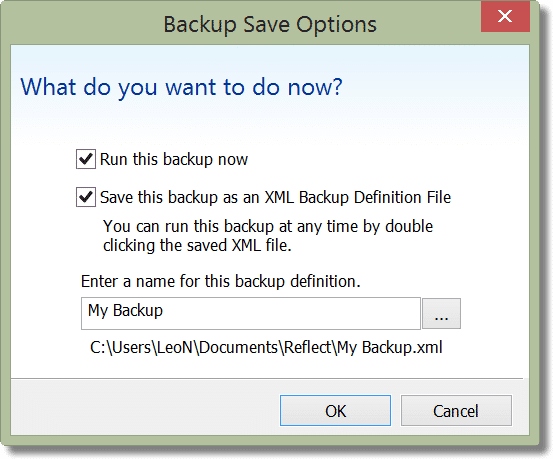This screenshot has width=553, height=459.
Task: Open the browse dialog with the ellipsis button
Action: click(441, 314)
